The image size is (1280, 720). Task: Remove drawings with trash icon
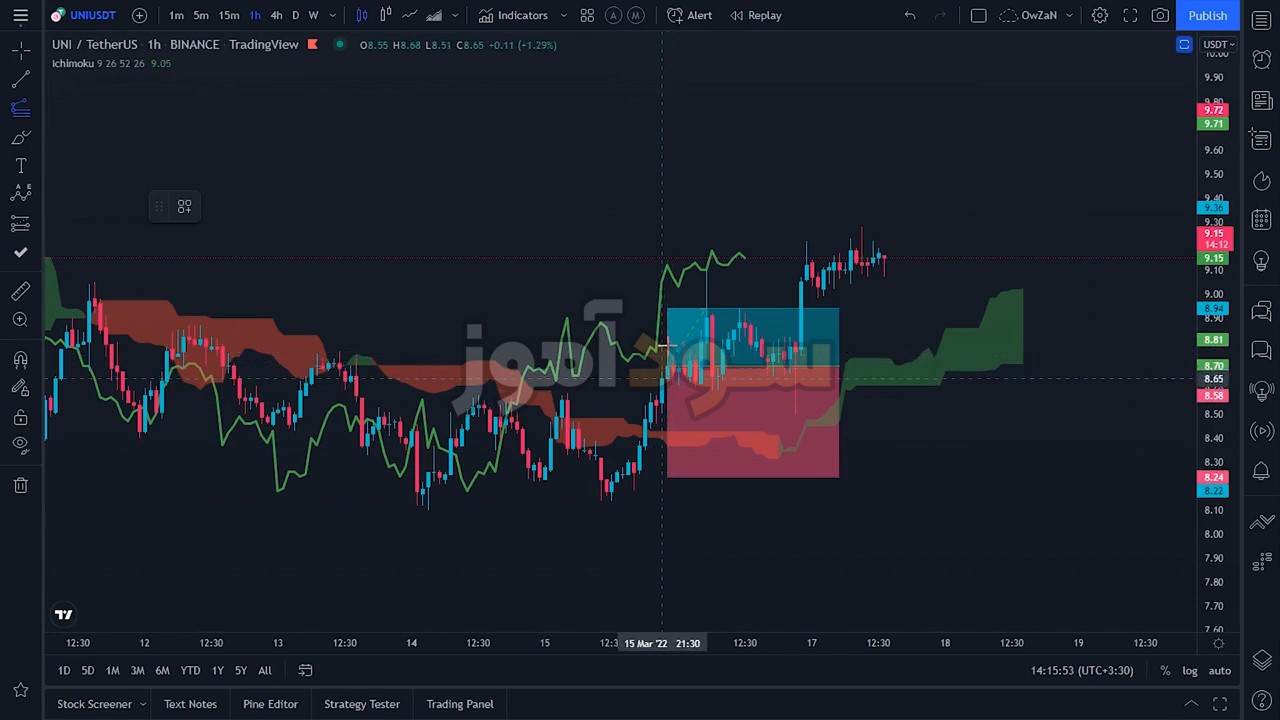coord(20,485)
